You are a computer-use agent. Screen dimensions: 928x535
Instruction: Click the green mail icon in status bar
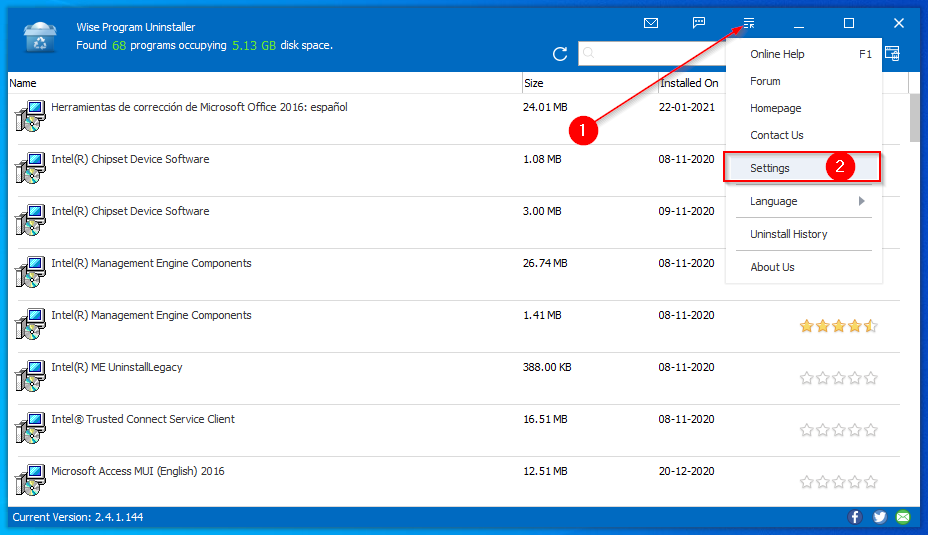903,517
